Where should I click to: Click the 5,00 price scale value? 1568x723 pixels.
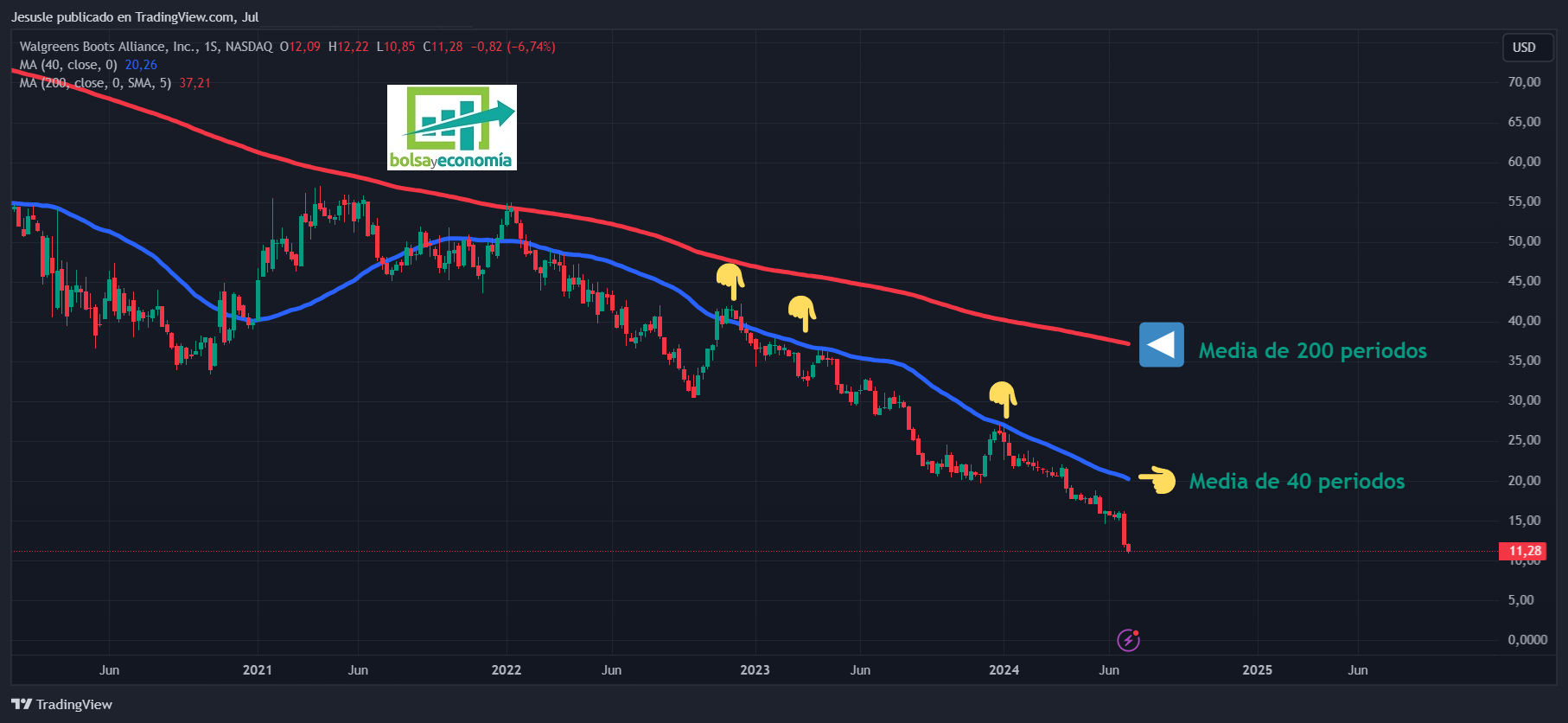(1520, 600)
